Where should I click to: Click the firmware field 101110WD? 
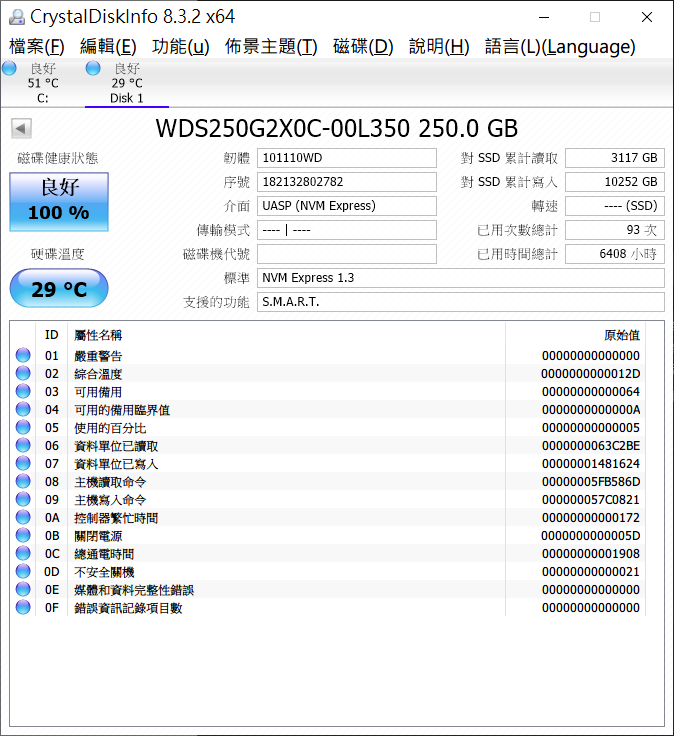tap(347, 158)
